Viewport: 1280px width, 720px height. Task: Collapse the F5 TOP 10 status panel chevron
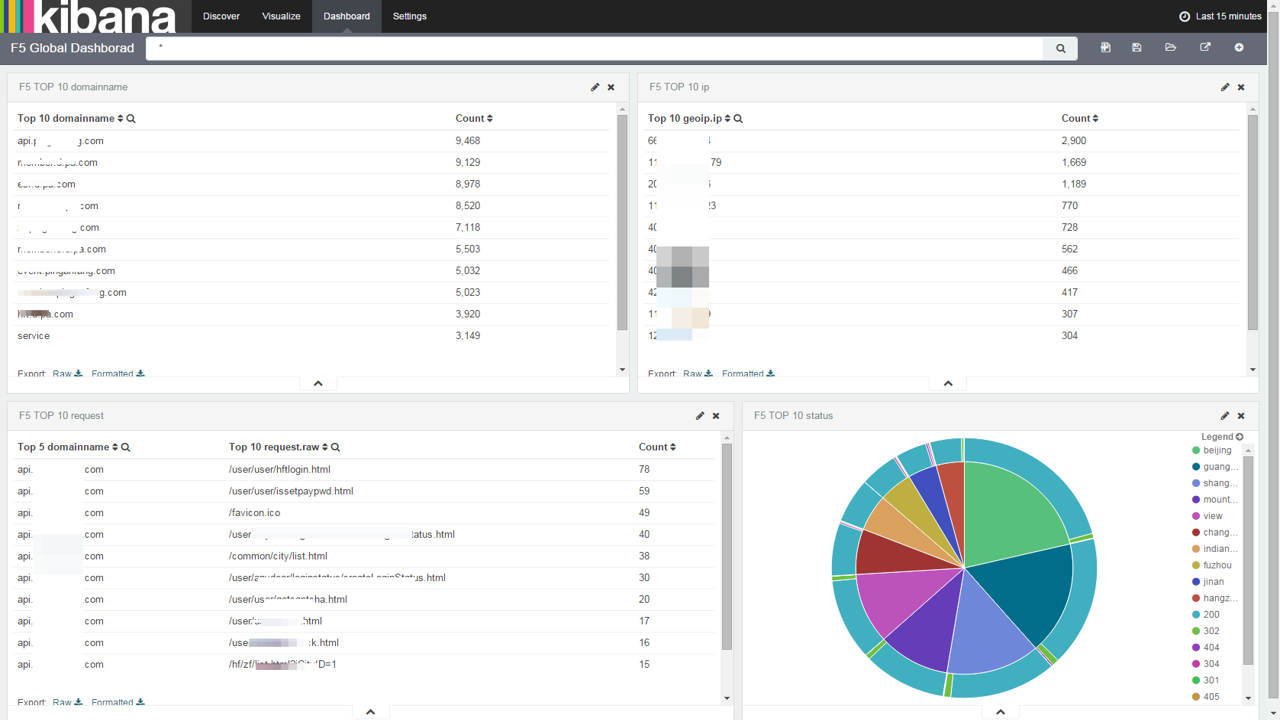pos(1000,712)
